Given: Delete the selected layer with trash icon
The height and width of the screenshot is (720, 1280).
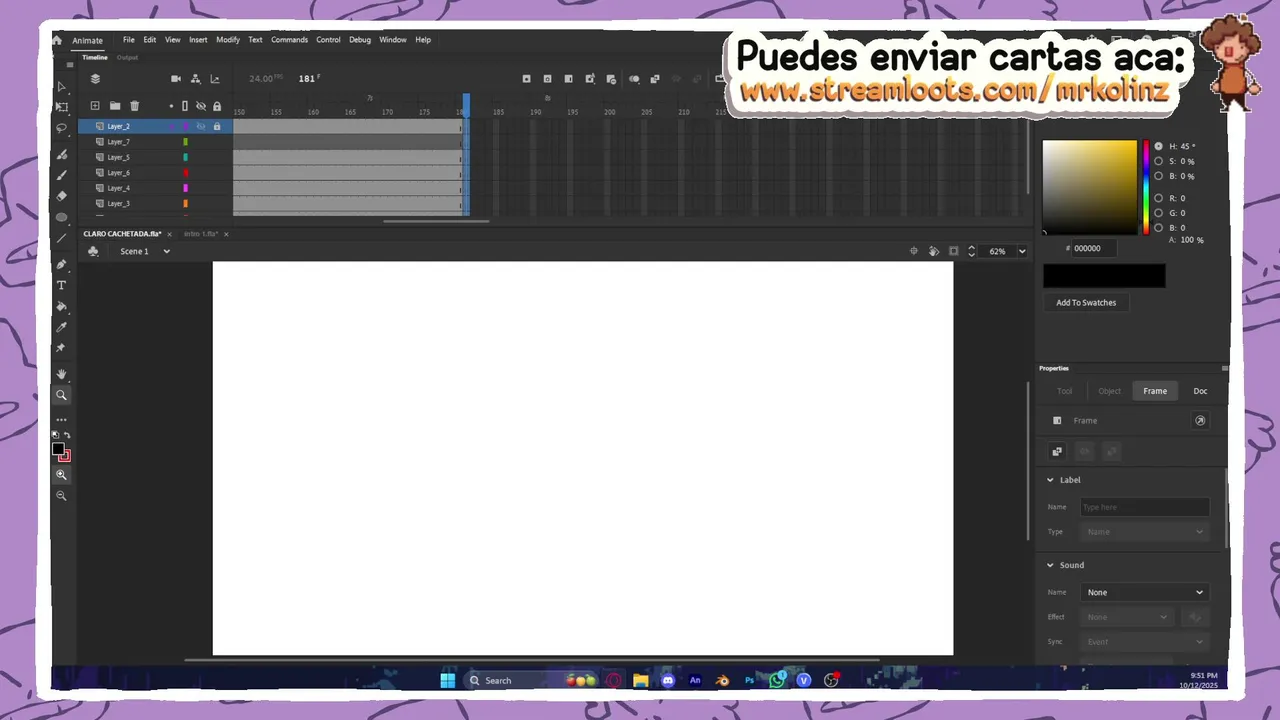Looking at the screenshot, I should [x=135, y=106].
